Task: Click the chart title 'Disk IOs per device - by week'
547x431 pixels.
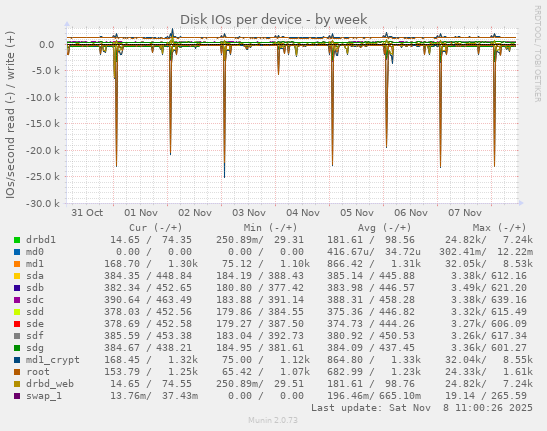Action: [x=274, y=20]
